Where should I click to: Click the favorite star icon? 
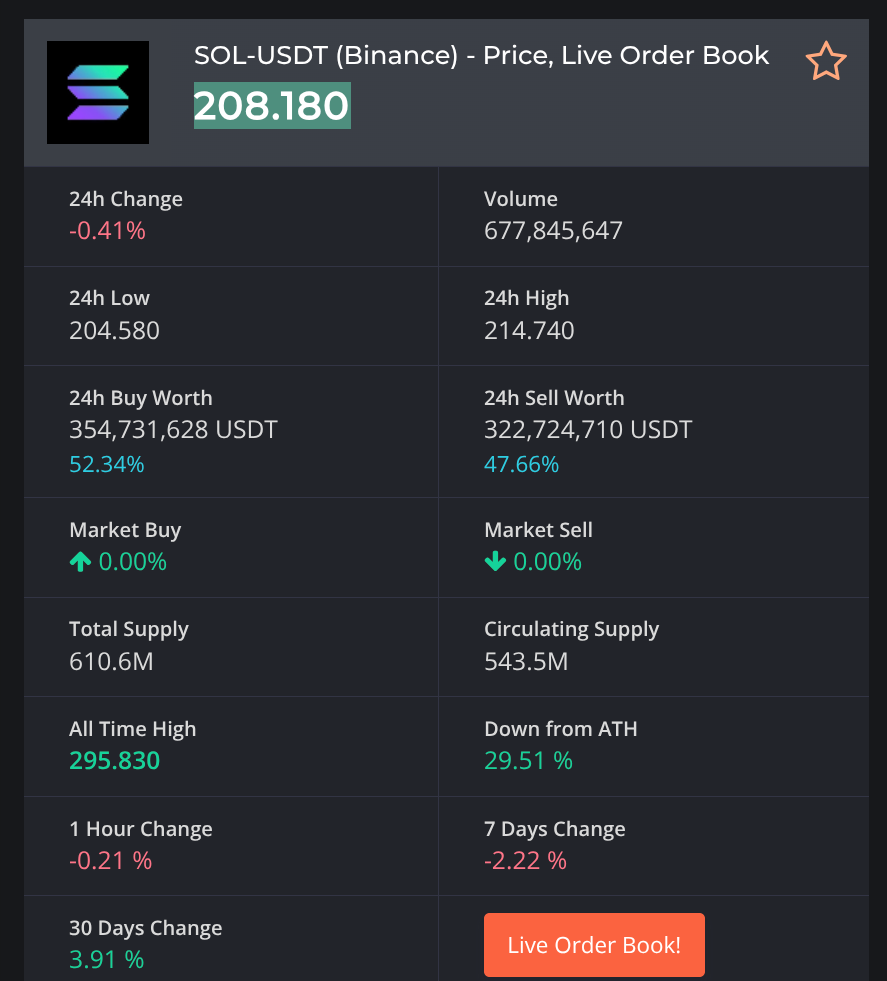click(826, 62)
